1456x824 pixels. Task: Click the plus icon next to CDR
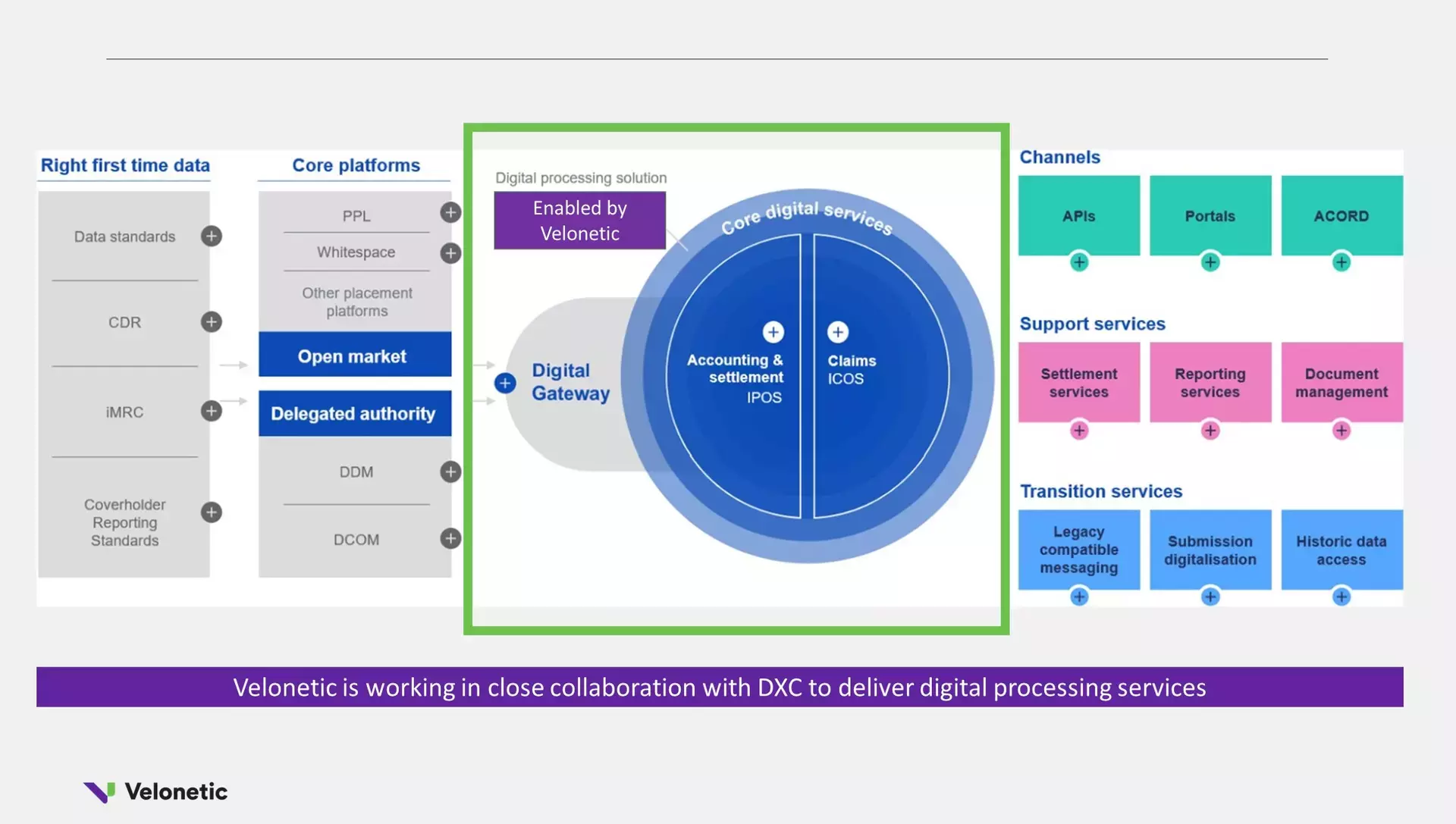pos(211,321)
